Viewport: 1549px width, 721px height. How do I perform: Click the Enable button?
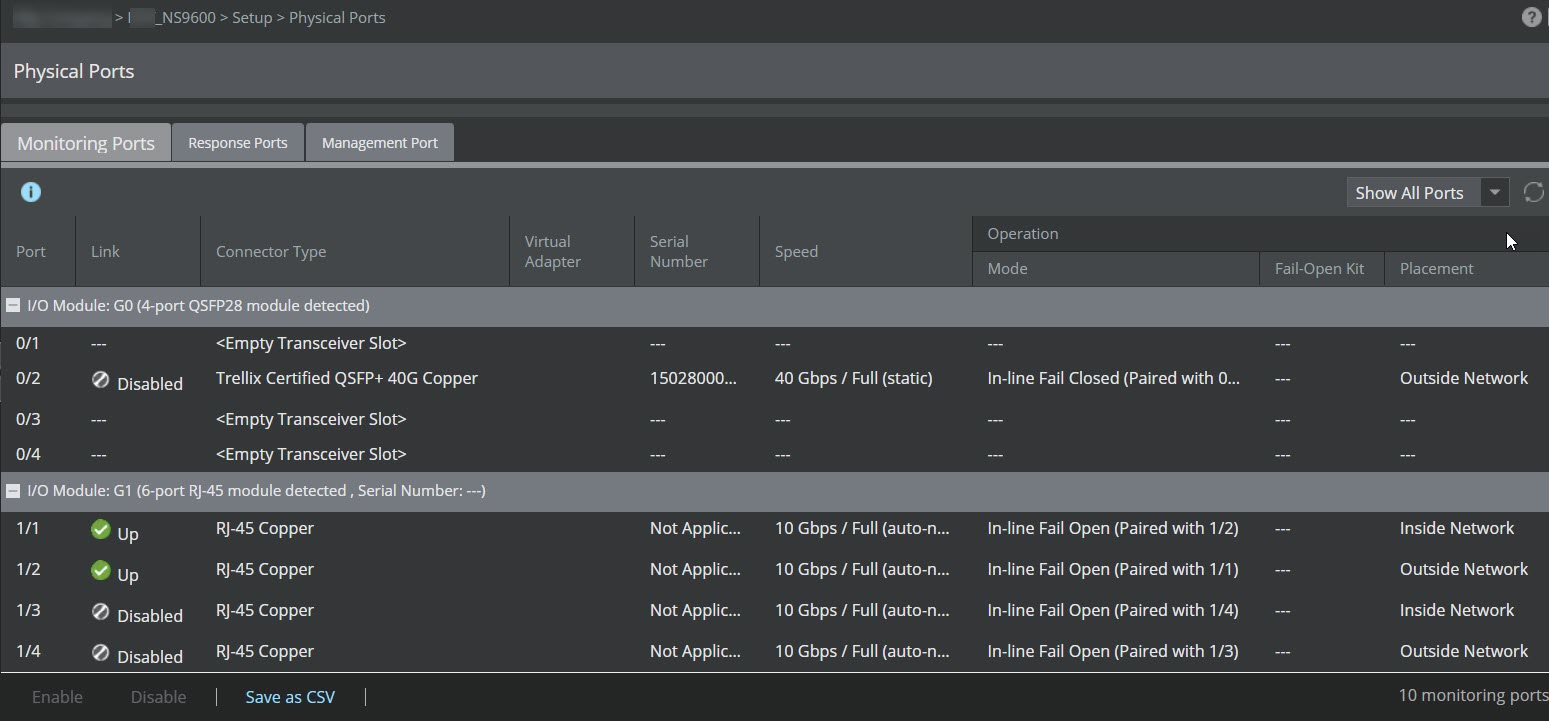point(57,697)
